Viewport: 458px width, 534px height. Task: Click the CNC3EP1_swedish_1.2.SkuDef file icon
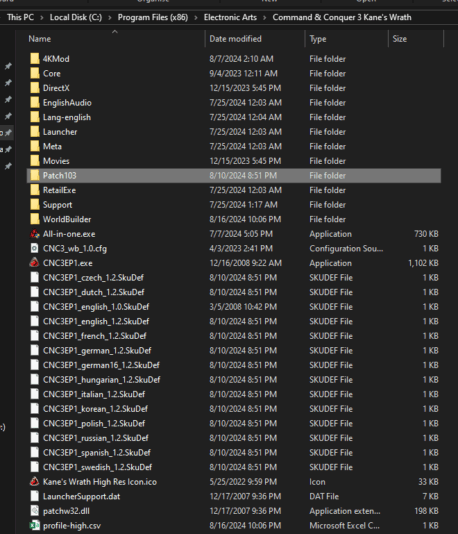[35, 467]
